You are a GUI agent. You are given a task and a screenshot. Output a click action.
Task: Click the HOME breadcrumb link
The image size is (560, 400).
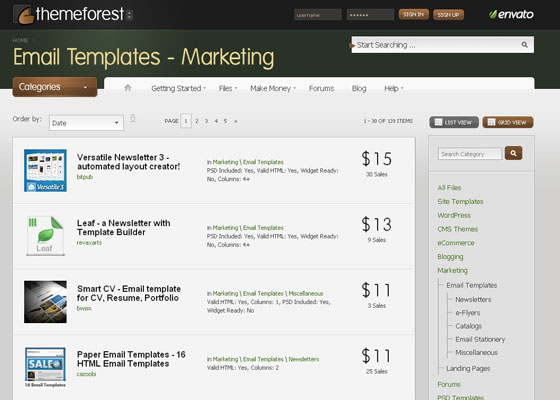click(x=20, y=40)
